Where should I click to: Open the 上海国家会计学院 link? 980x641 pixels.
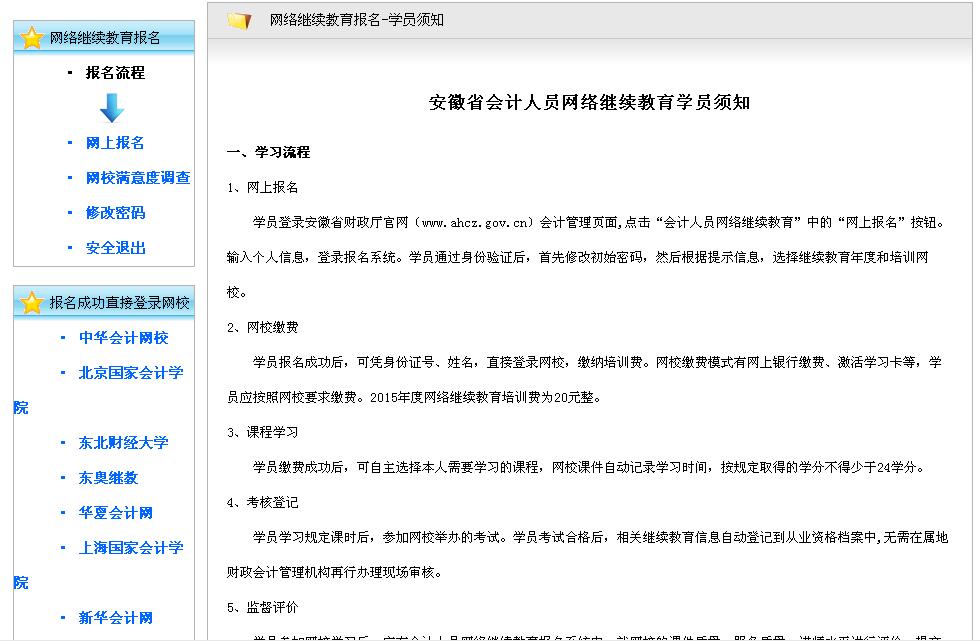click(130, 548)
